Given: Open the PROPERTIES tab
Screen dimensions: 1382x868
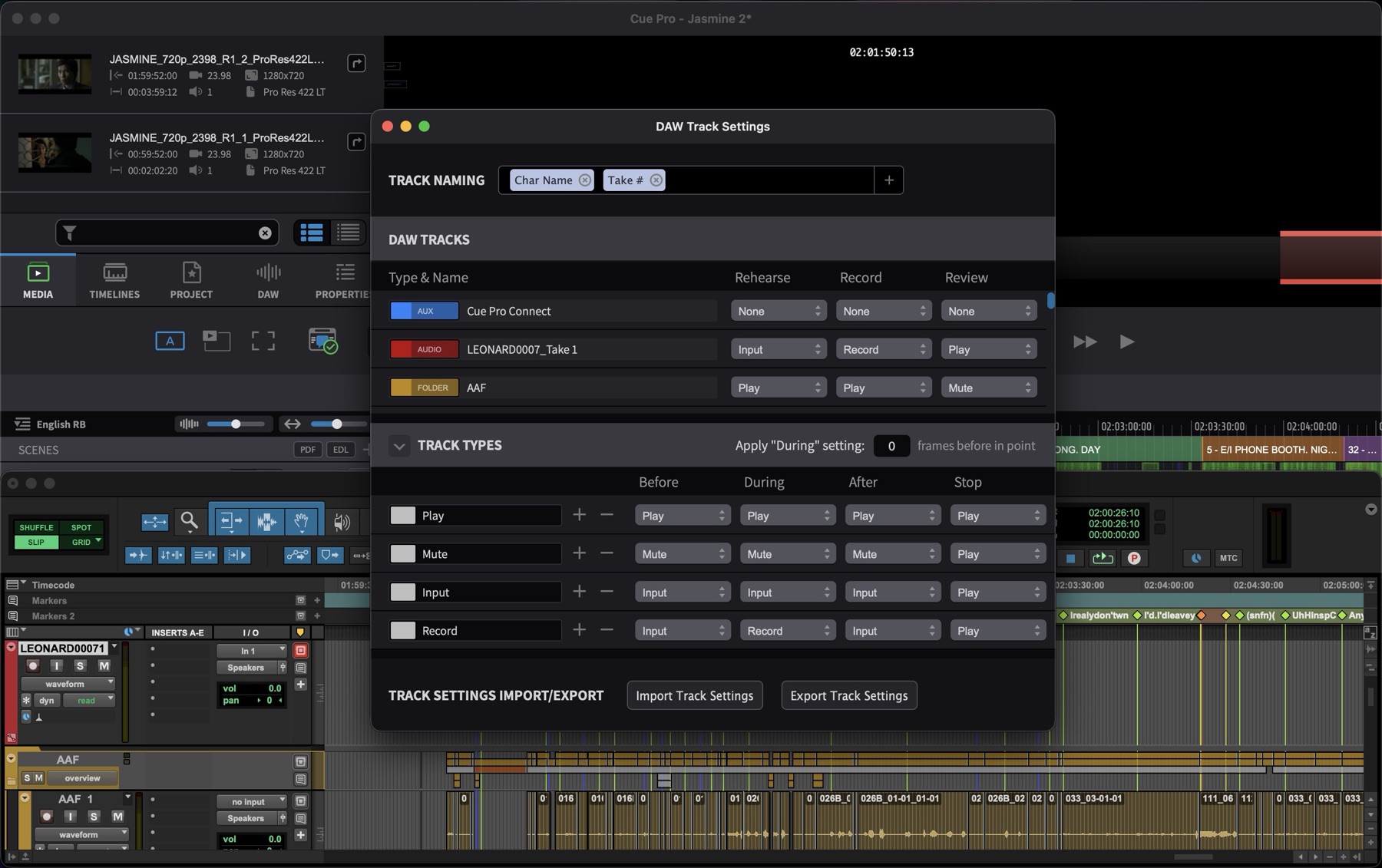Looking at the screenshot, I should (343, 280).
